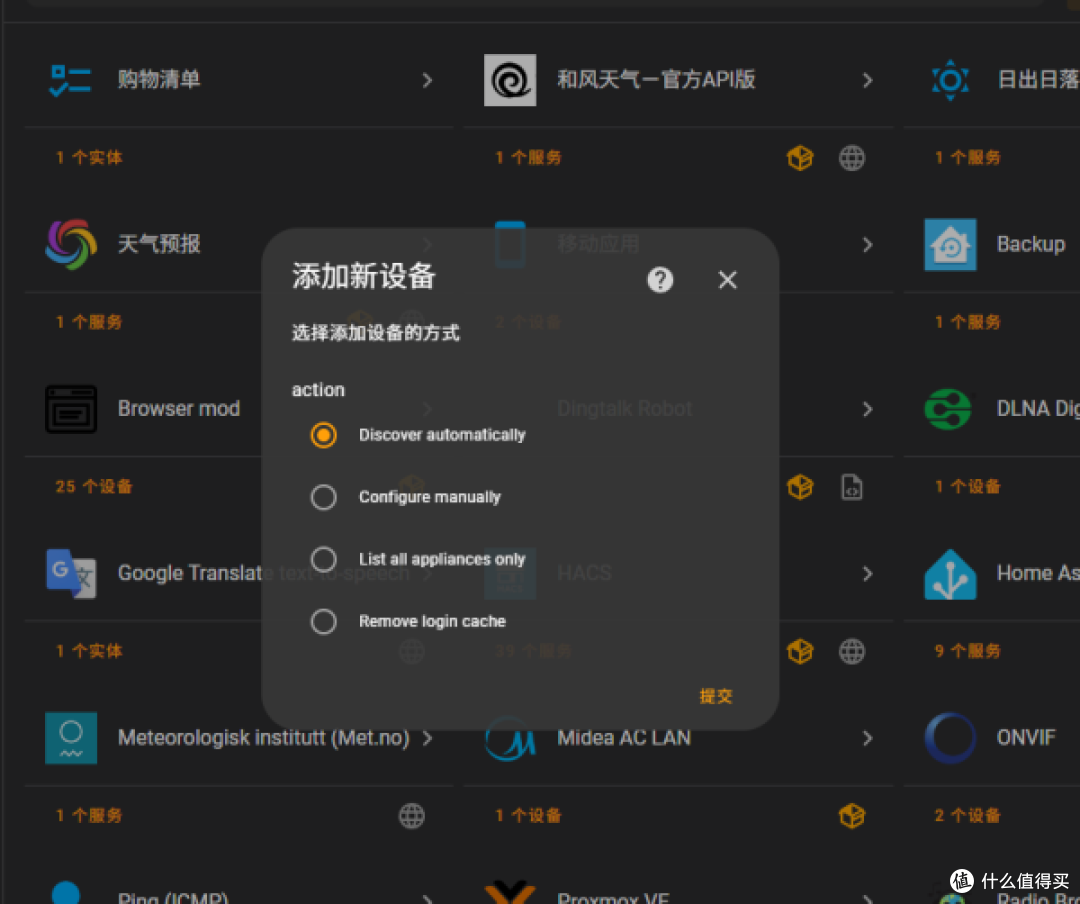The width and height of the screenshot is (1080, 904).
Task: Open Meteorologisk institutt icon
Action: (70, 738)
